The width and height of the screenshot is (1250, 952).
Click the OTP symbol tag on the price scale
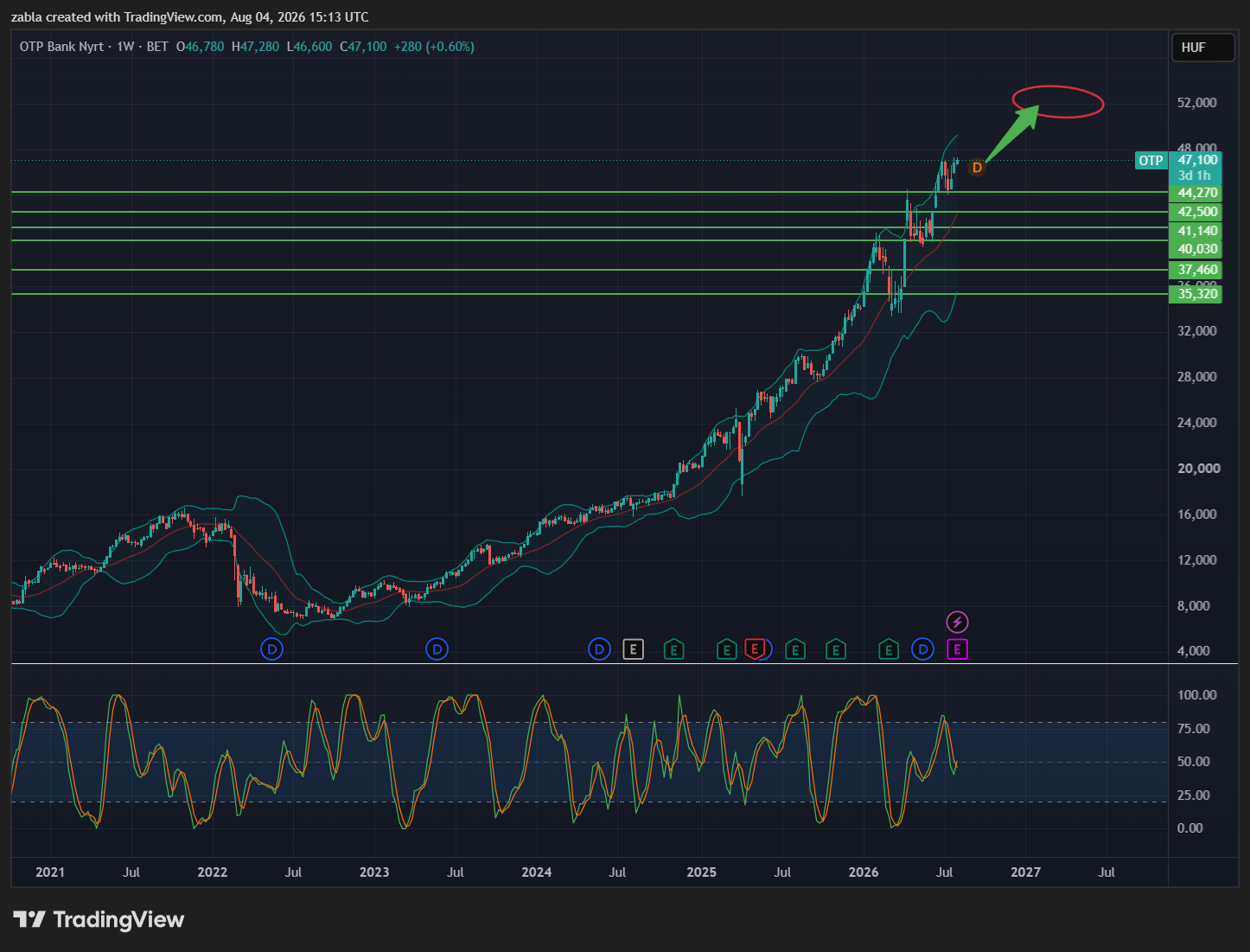1151,160
